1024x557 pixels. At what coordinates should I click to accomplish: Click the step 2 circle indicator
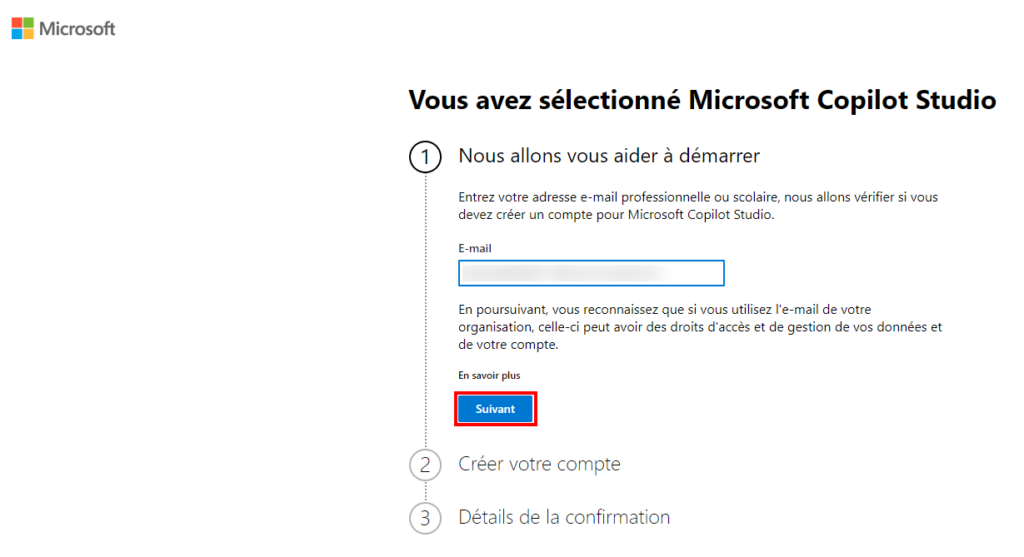425,465
